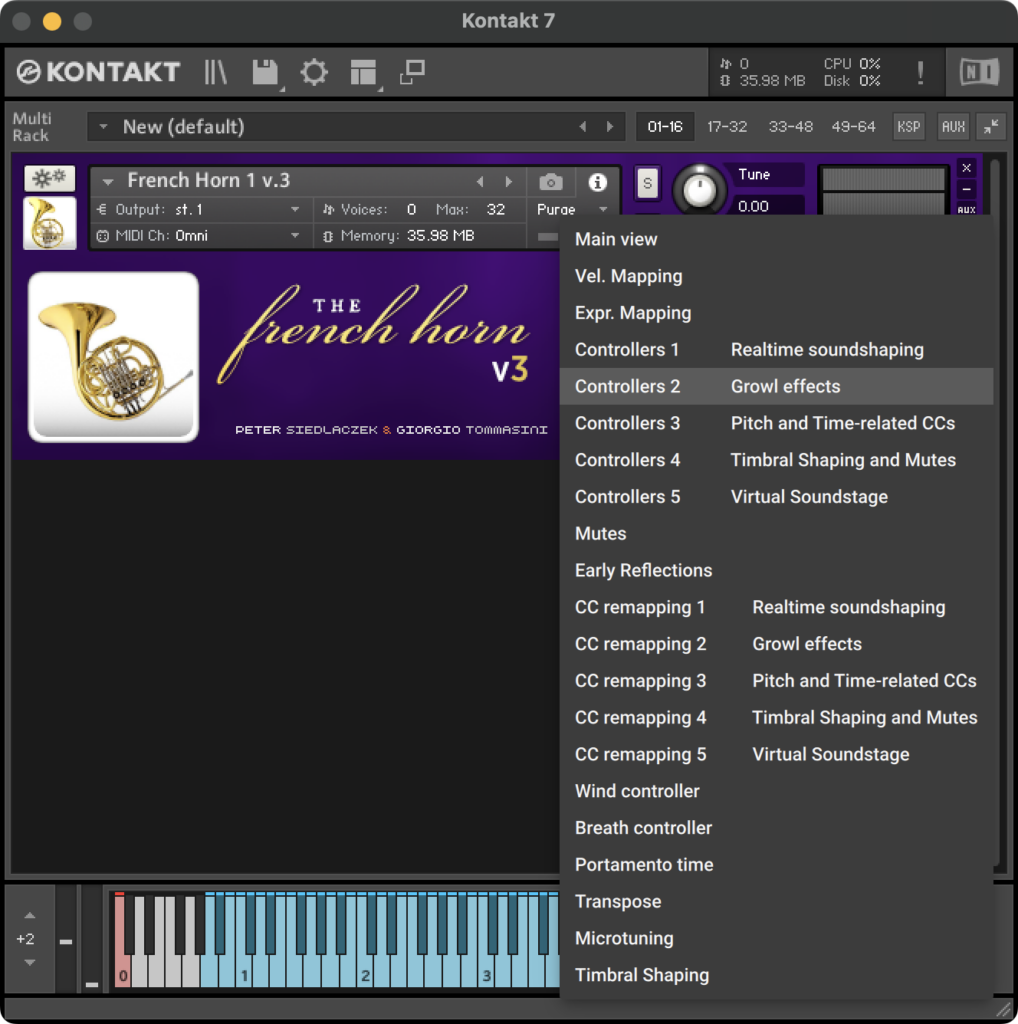The height and width of the screenshot is (1024, 1018).
Task: Toggle the Solo S button
Action: (647, 184)
